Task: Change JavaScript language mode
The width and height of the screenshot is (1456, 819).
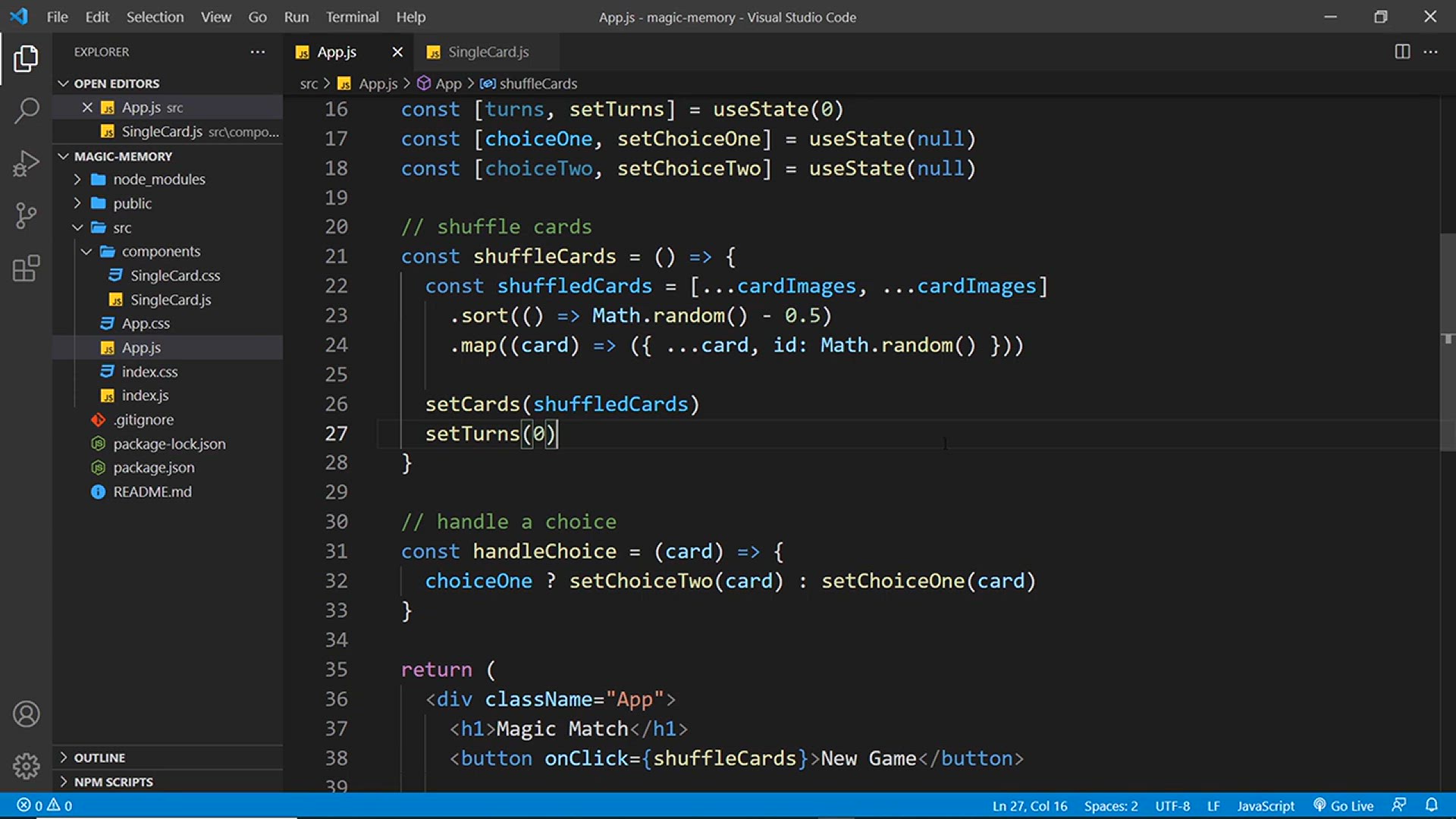Action: [x=1266, y=805]
